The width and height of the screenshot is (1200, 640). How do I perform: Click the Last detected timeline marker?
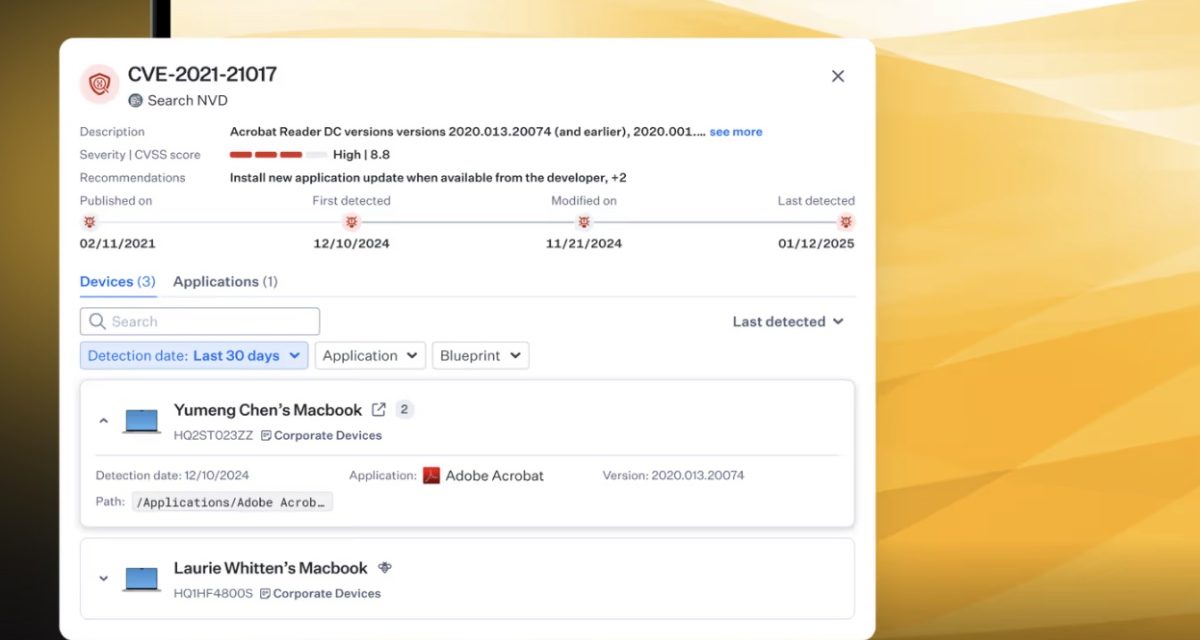846,222
